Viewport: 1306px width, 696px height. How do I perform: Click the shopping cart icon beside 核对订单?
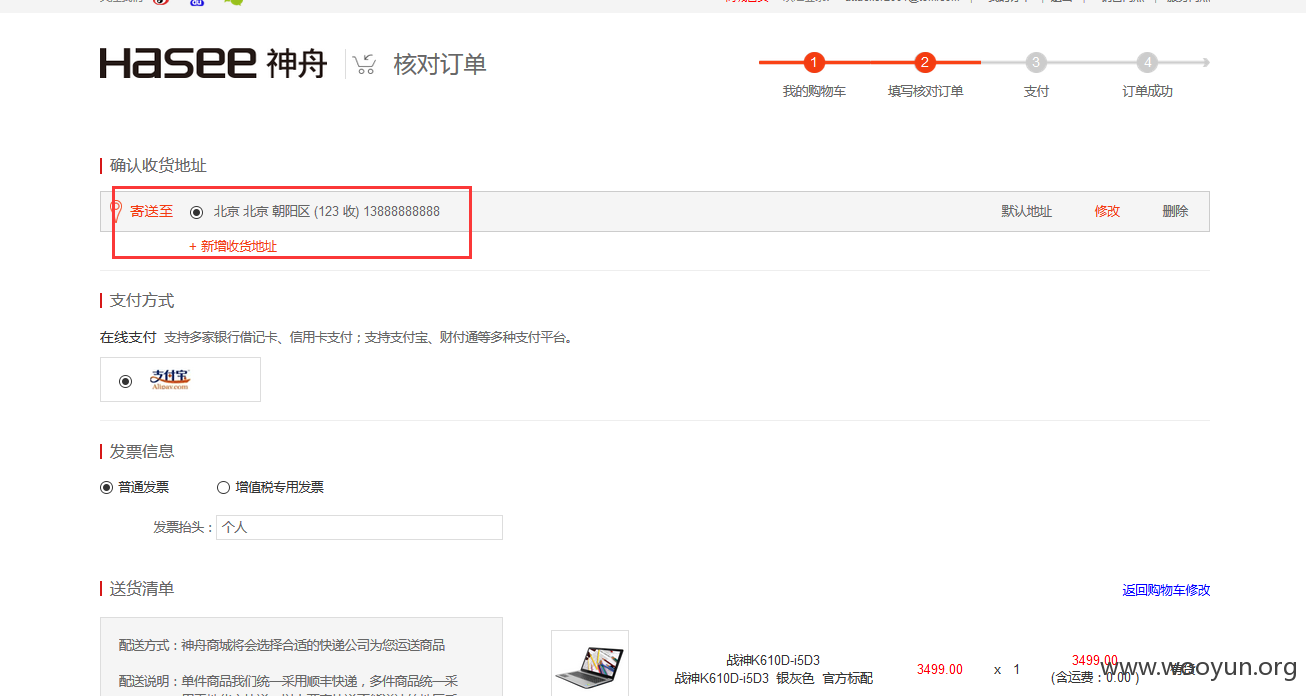(x=365, y=64)
